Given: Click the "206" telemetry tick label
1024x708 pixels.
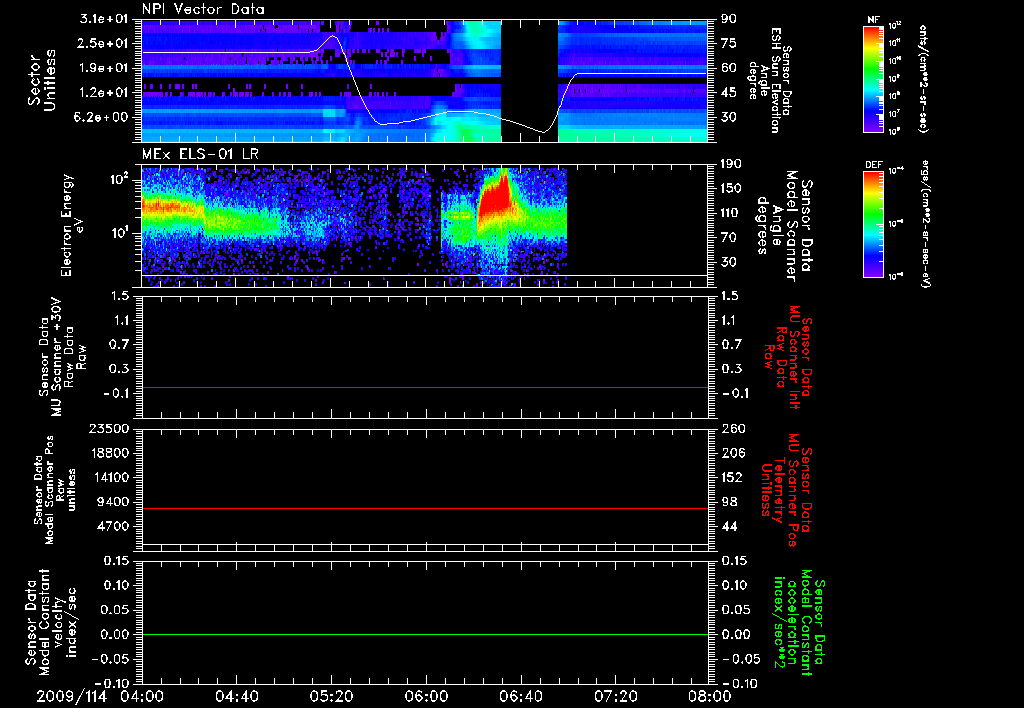Looking at the screenshot, I should click(x=733, y=453).
